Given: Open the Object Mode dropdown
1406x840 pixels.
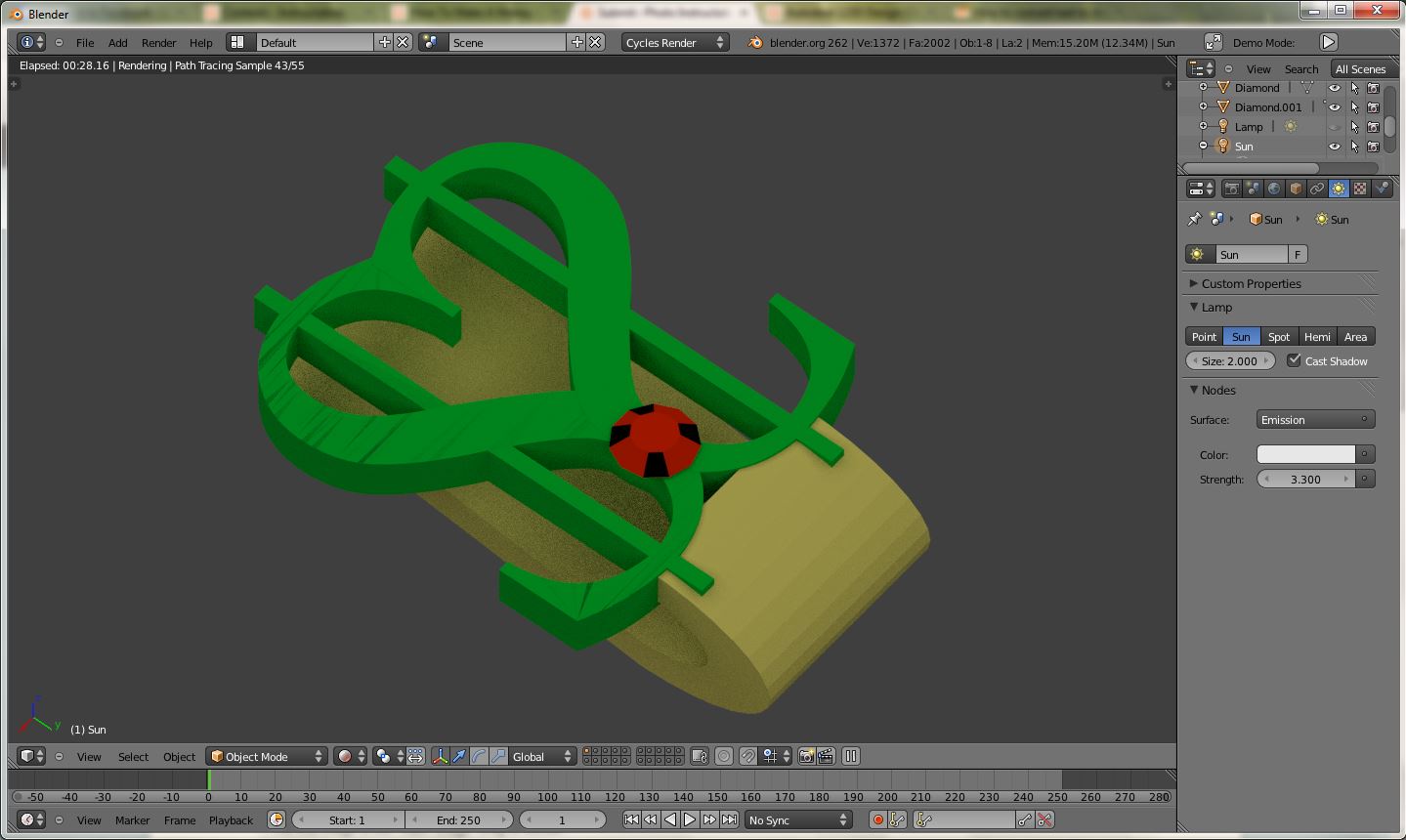Looking at the screenshot, I should pos(267,756).
